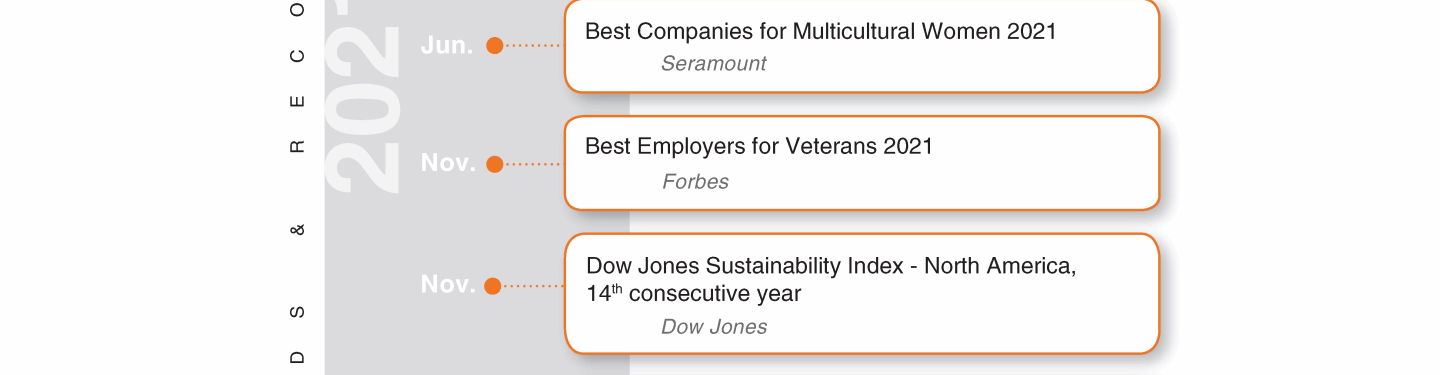
Task: Select the italic Dow Jones source label
Action: [x=714, y=327]
